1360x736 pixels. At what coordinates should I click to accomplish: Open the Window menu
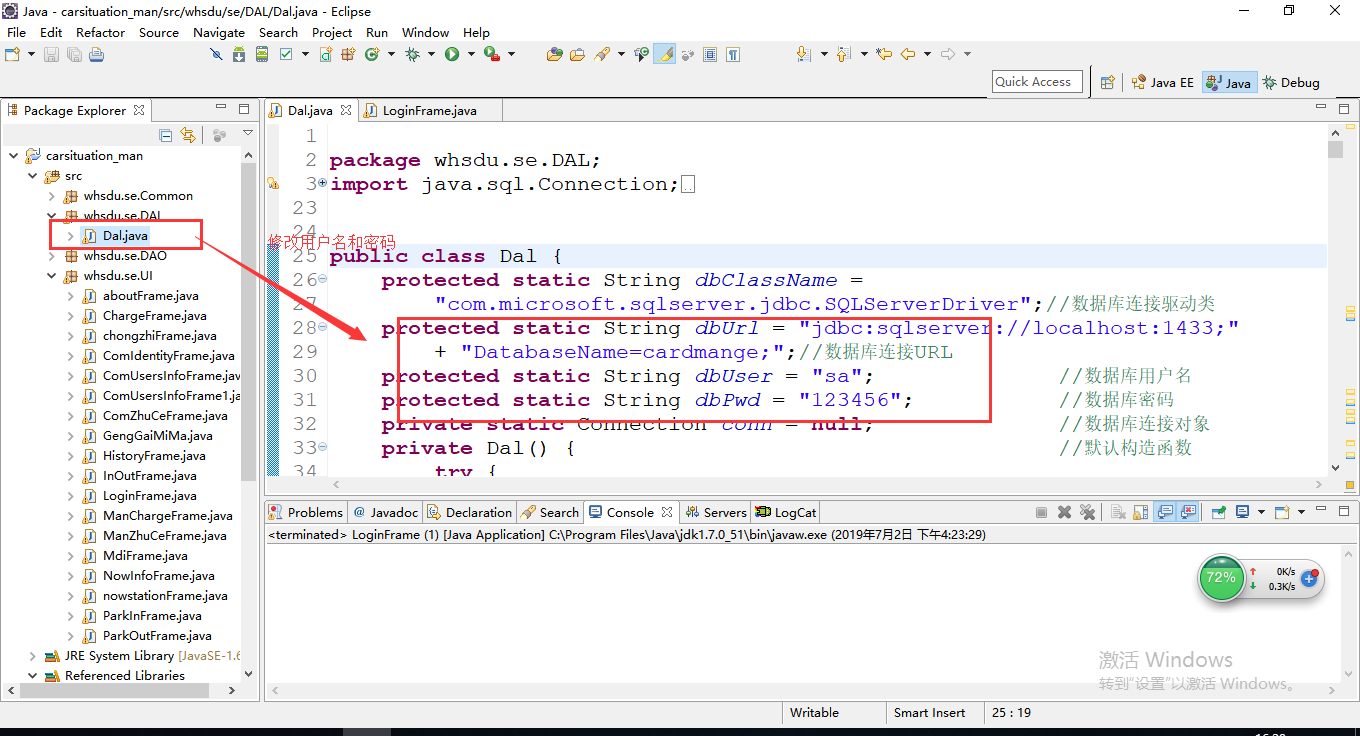(x=425, y=32)
